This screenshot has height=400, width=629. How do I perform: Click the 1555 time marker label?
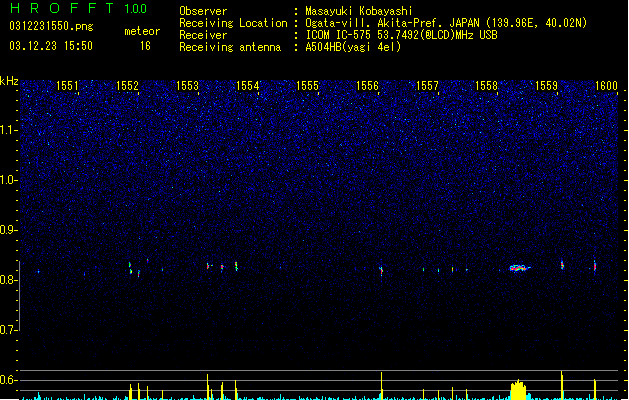(x=307, y=86)
